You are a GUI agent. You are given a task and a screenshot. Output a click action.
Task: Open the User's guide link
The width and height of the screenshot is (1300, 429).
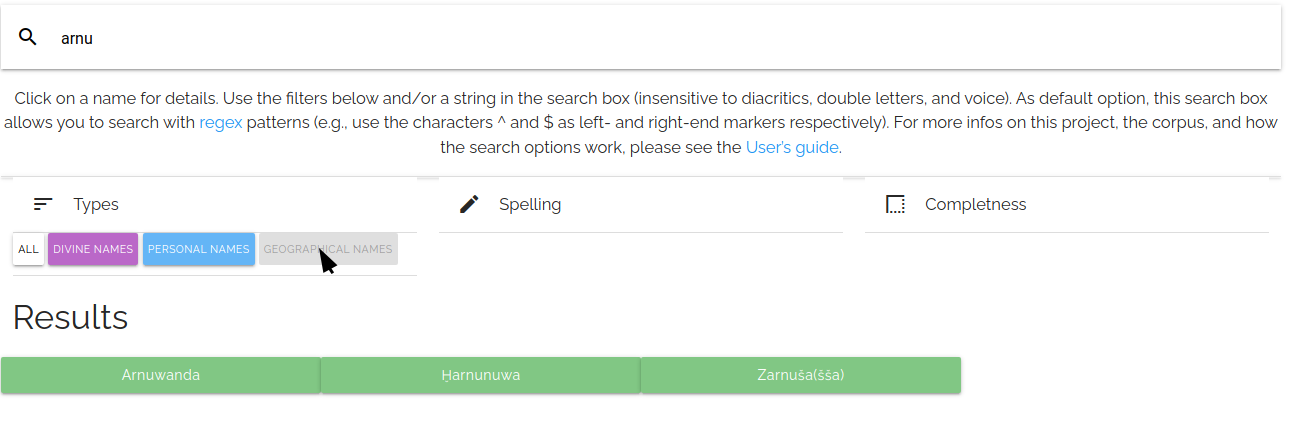[x=792, y=147]
